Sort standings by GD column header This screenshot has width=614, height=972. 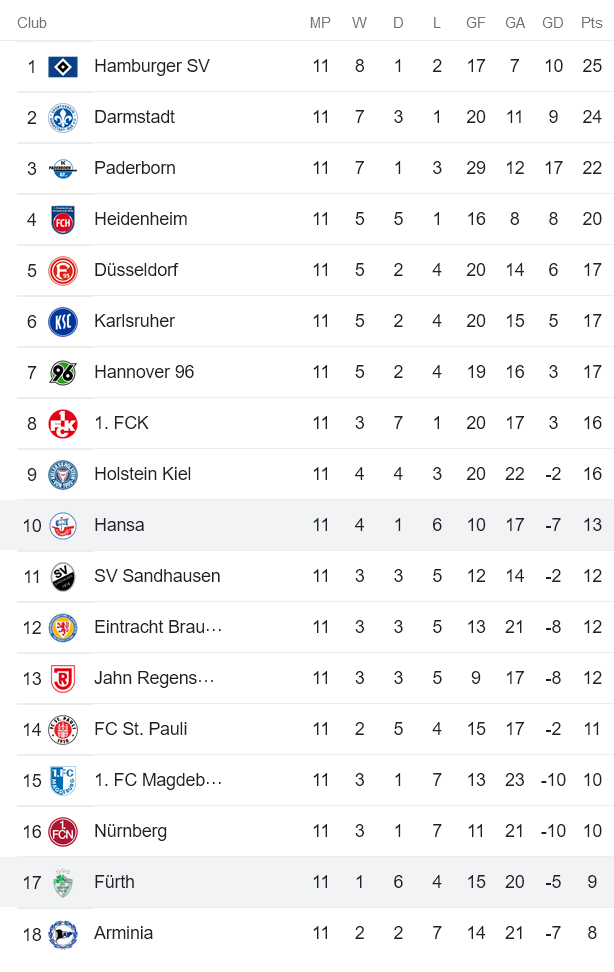[x=553, y=22]
